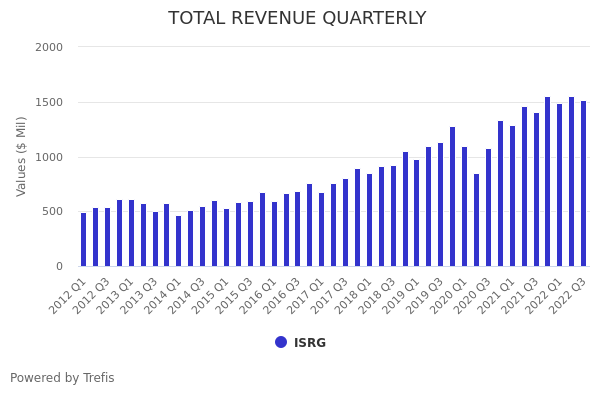Click the 2013 Q3 x-axis label
The image size is (600, 400).
(139, 296)
